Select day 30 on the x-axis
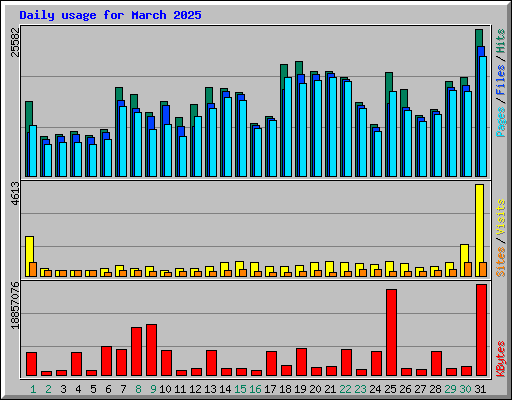Image resolution: width=512 pixels, height=400 pixels. click(465, 389)
